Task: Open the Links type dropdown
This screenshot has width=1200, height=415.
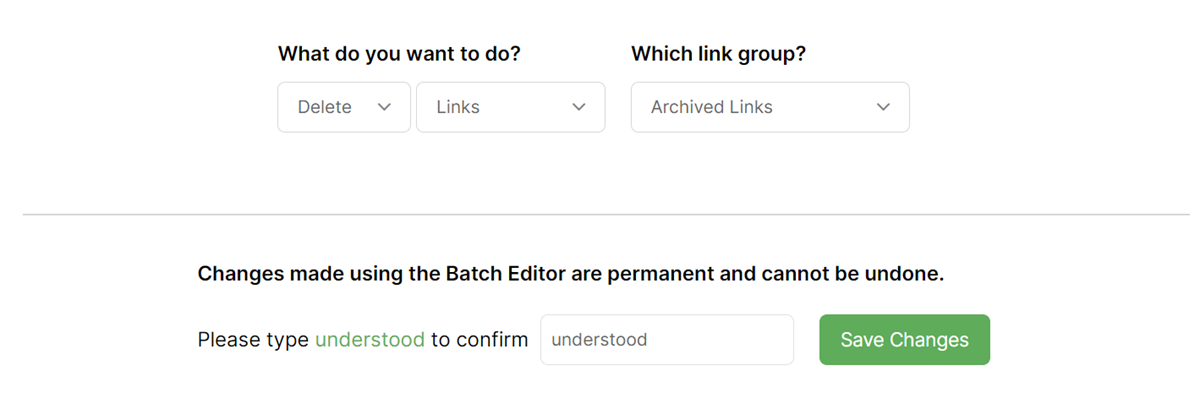Action: pyautogui.click(x=510, y=107)
